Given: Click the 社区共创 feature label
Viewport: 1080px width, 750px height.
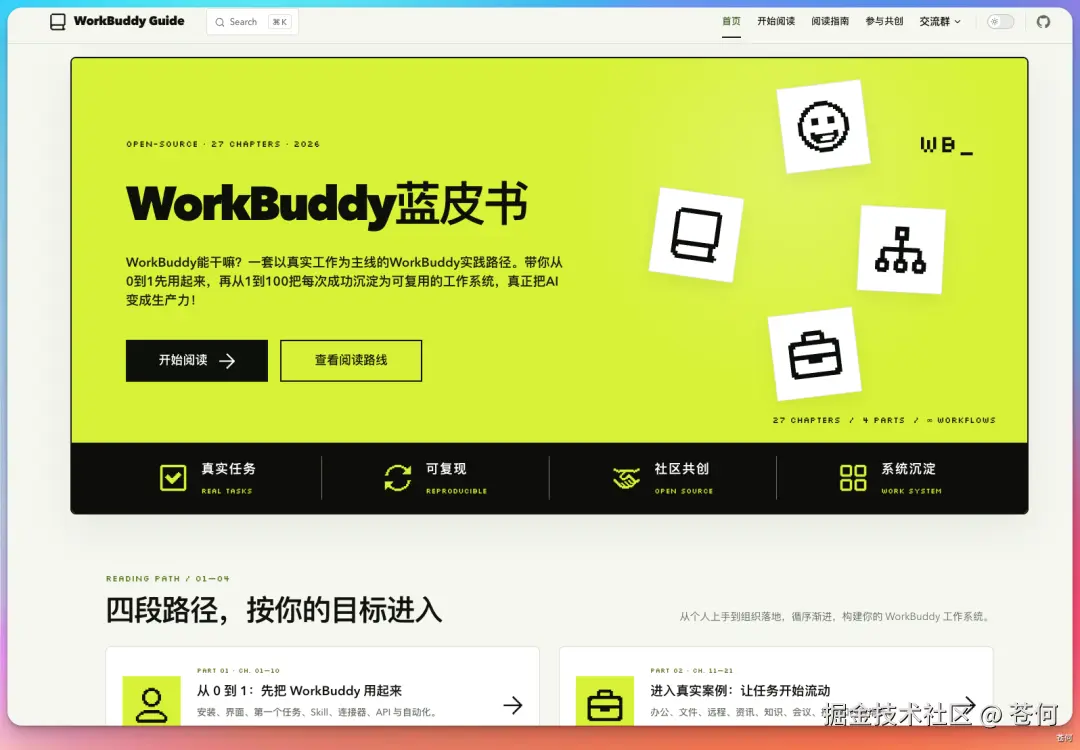Looking at the screenshot, I should click(682, 469).
